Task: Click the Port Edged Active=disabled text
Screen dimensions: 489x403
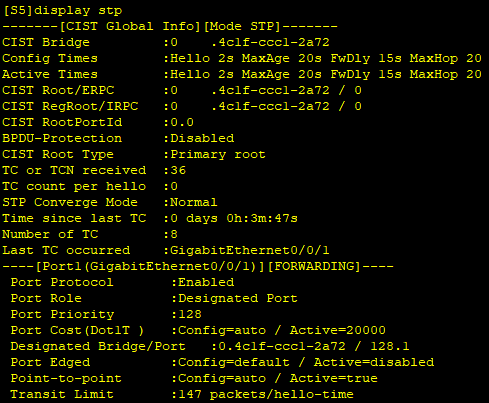Action: [x=374, y=362]
